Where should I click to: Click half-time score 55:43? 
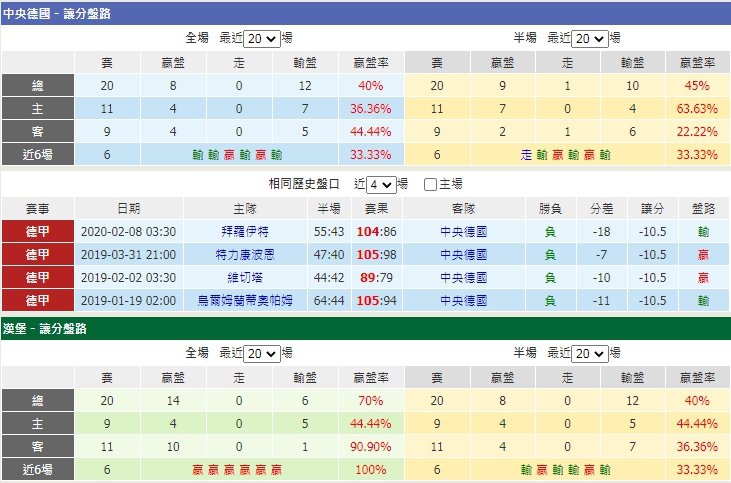point(329,232)
